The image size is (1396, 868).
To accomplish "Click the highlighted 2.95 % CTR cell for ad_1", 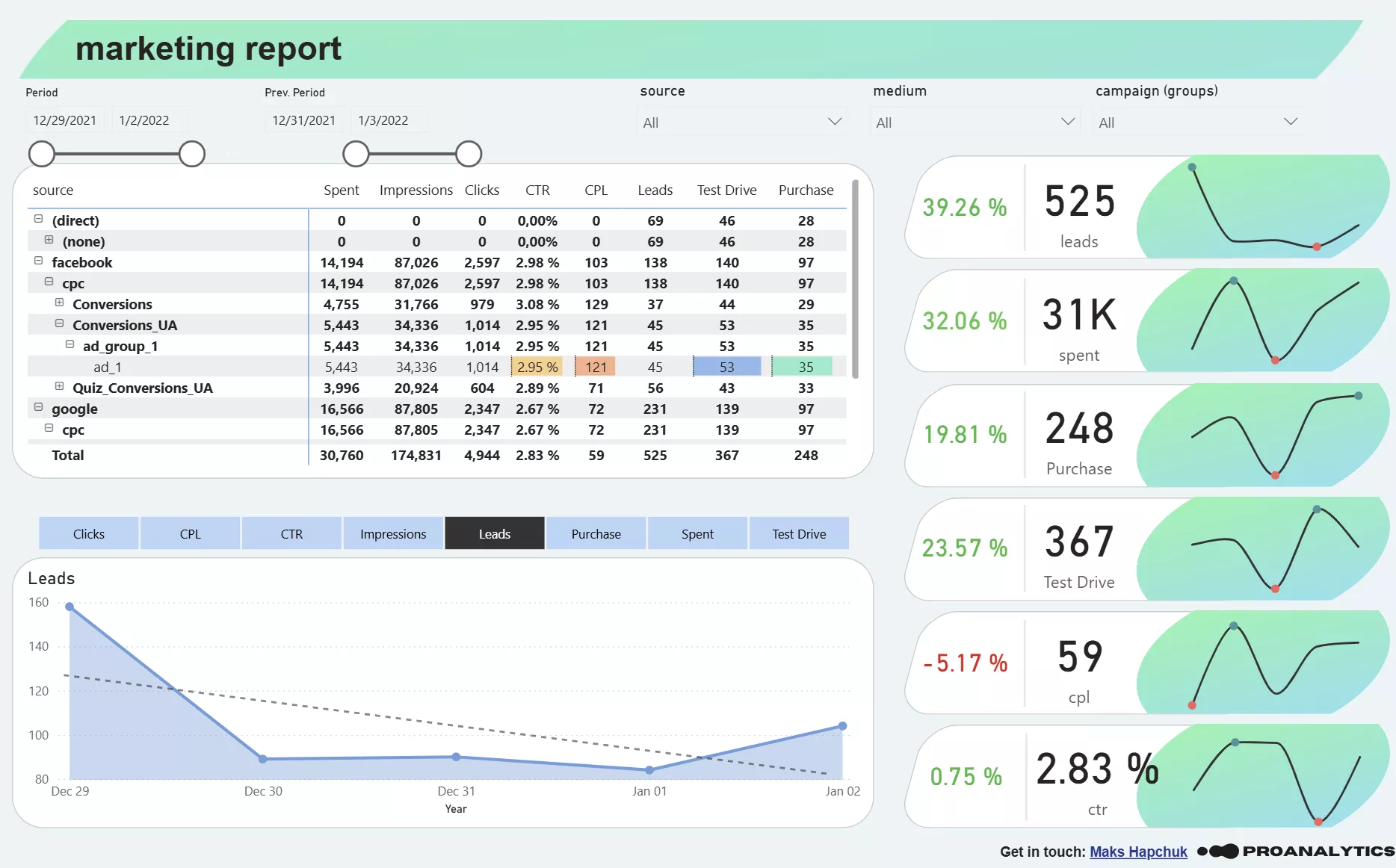I will point(537,367).
